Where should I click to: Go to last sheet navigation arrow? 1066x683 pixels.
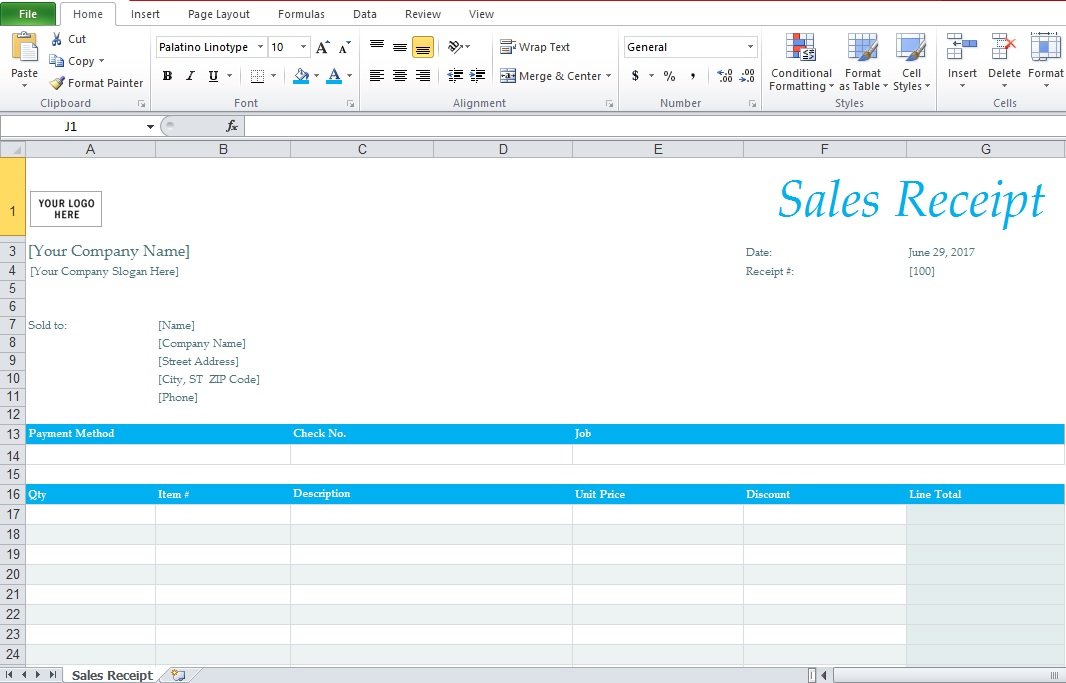pos(52,675)
